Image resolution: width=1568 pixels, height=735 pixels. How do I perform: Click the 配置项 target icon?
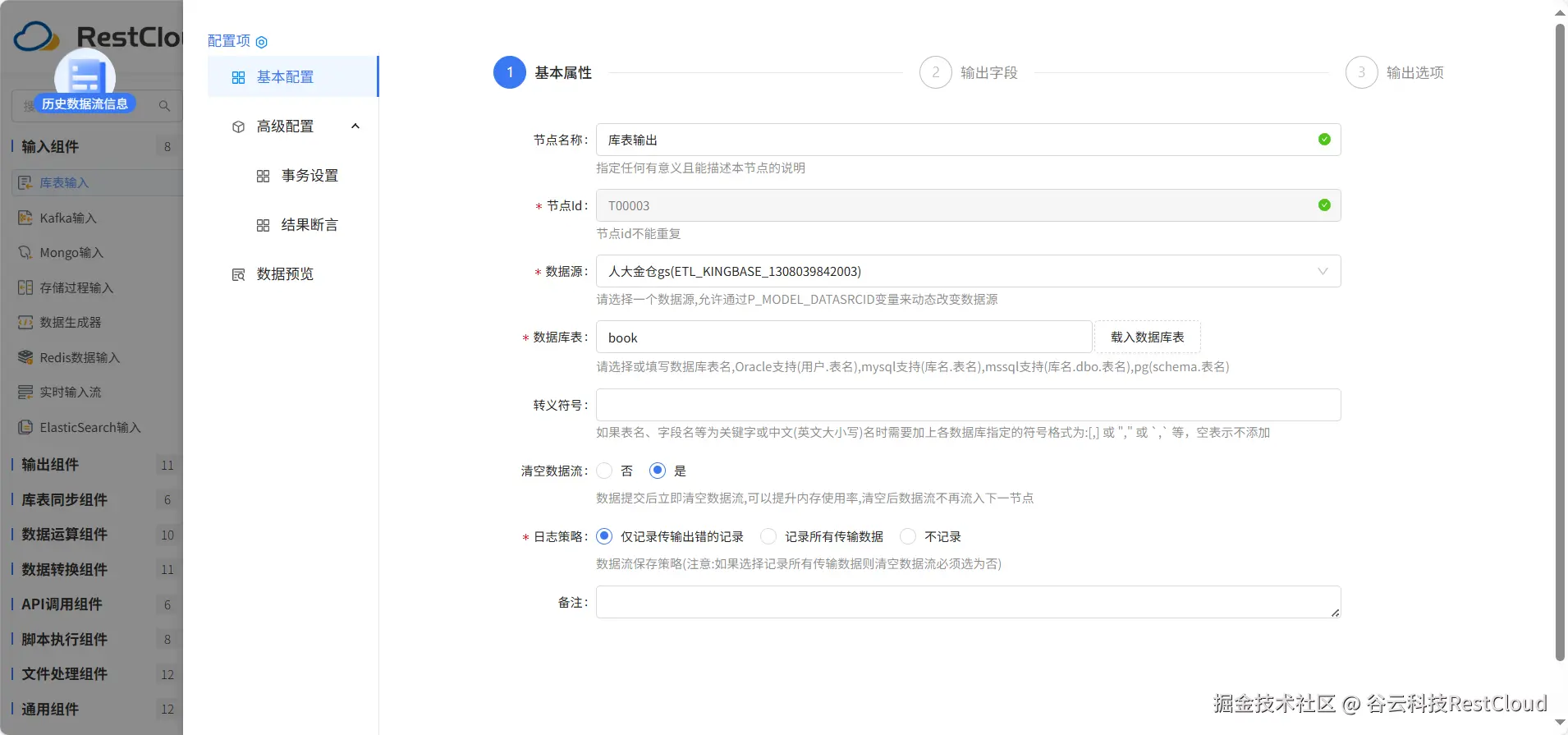pyautogui.click(x=262, y=42)
